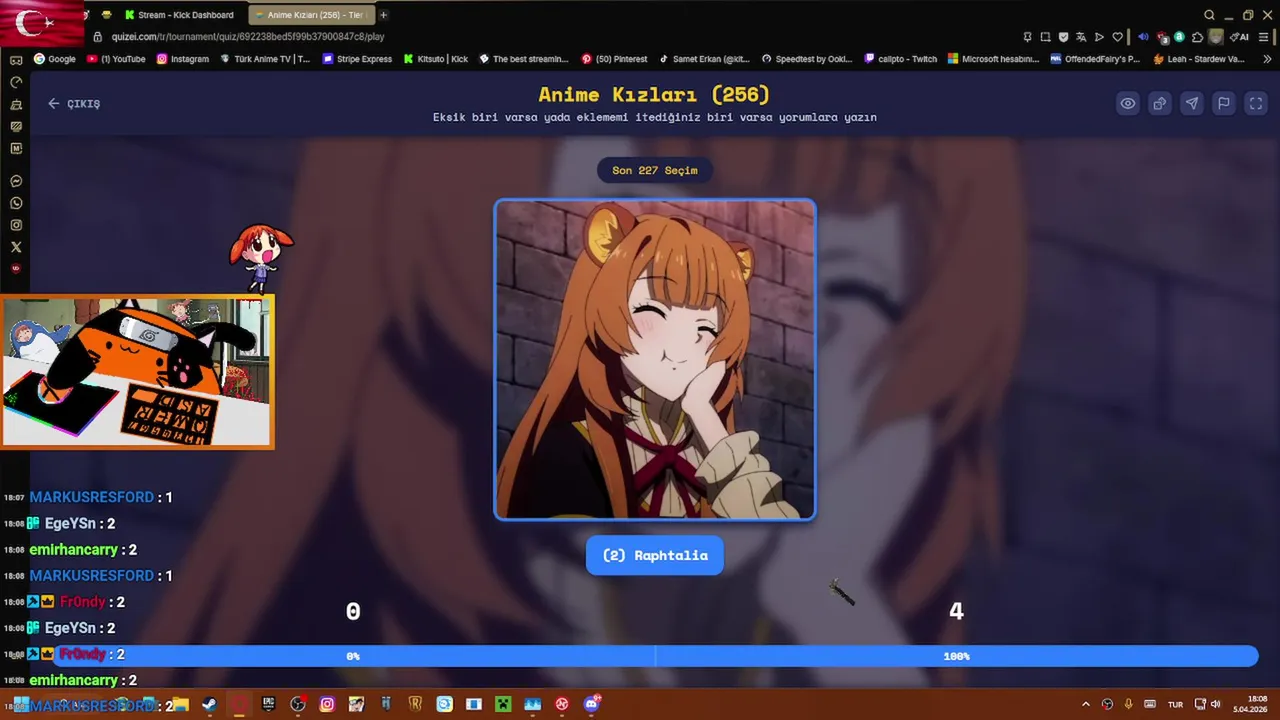Toggle fullscreen mode in quiz header
The height and width of the screenshot is (720, 1280).
[x=1255, y=103]
